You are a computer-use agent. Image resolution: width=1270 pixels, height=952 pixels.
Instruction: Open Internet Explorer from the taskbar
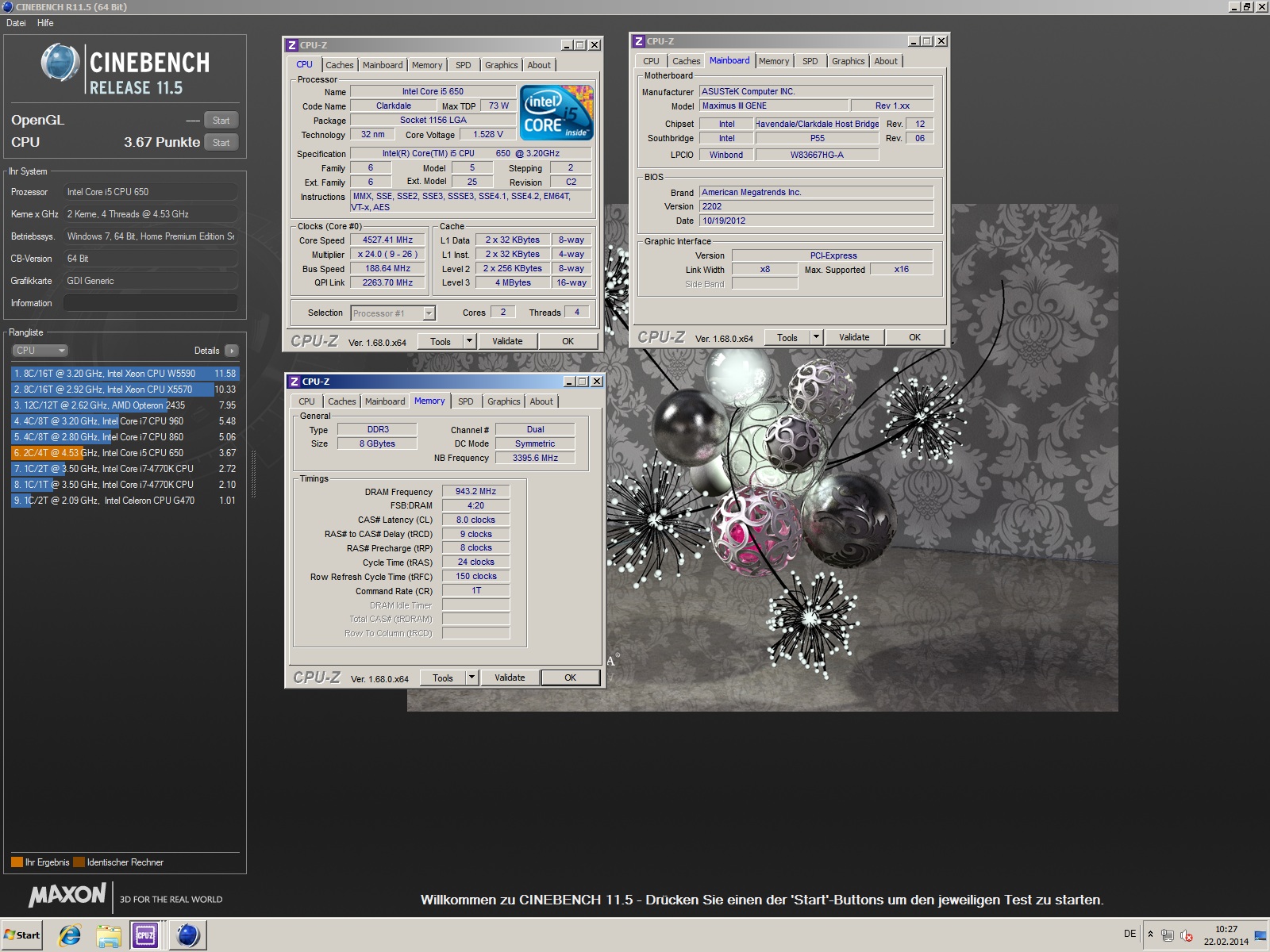pos(70,935)
